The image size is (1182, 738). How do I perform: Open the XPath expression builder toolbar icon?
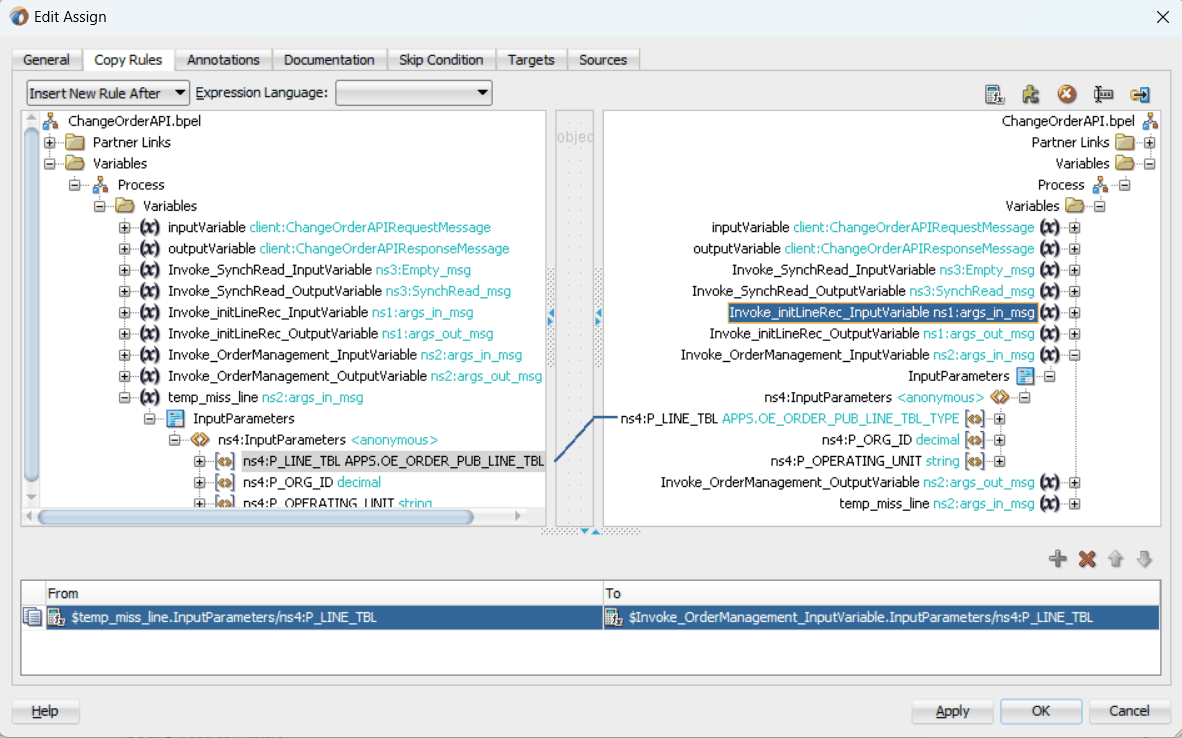[994, 94]
